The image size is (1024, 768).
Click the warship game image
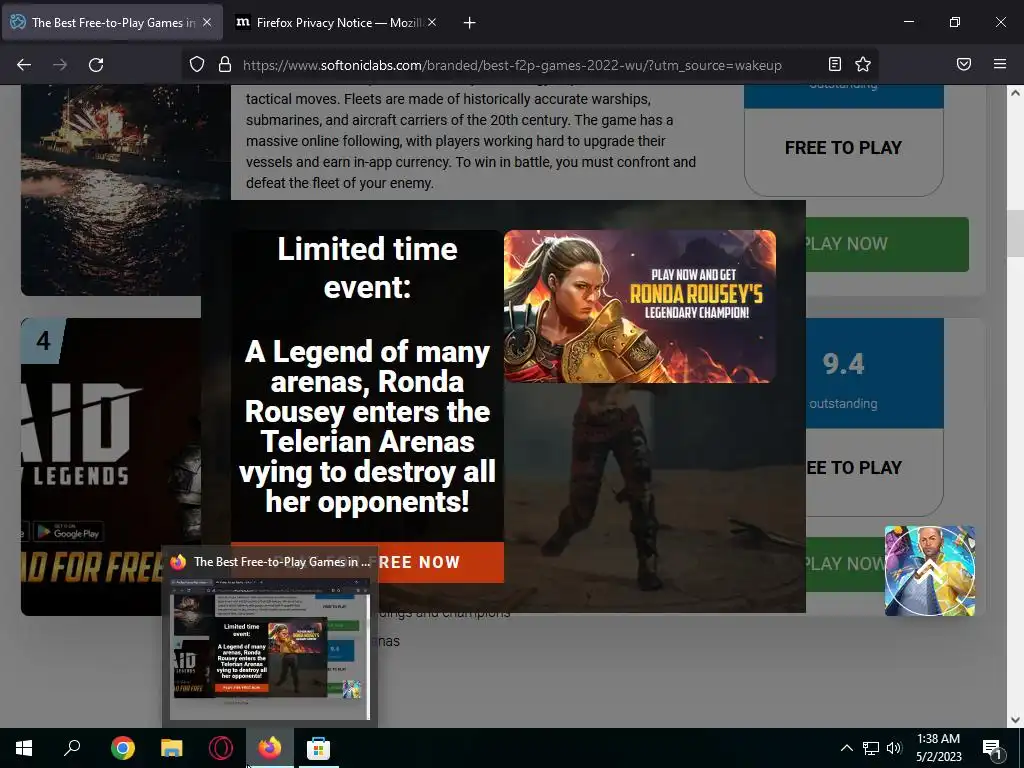tap(125, 189)
